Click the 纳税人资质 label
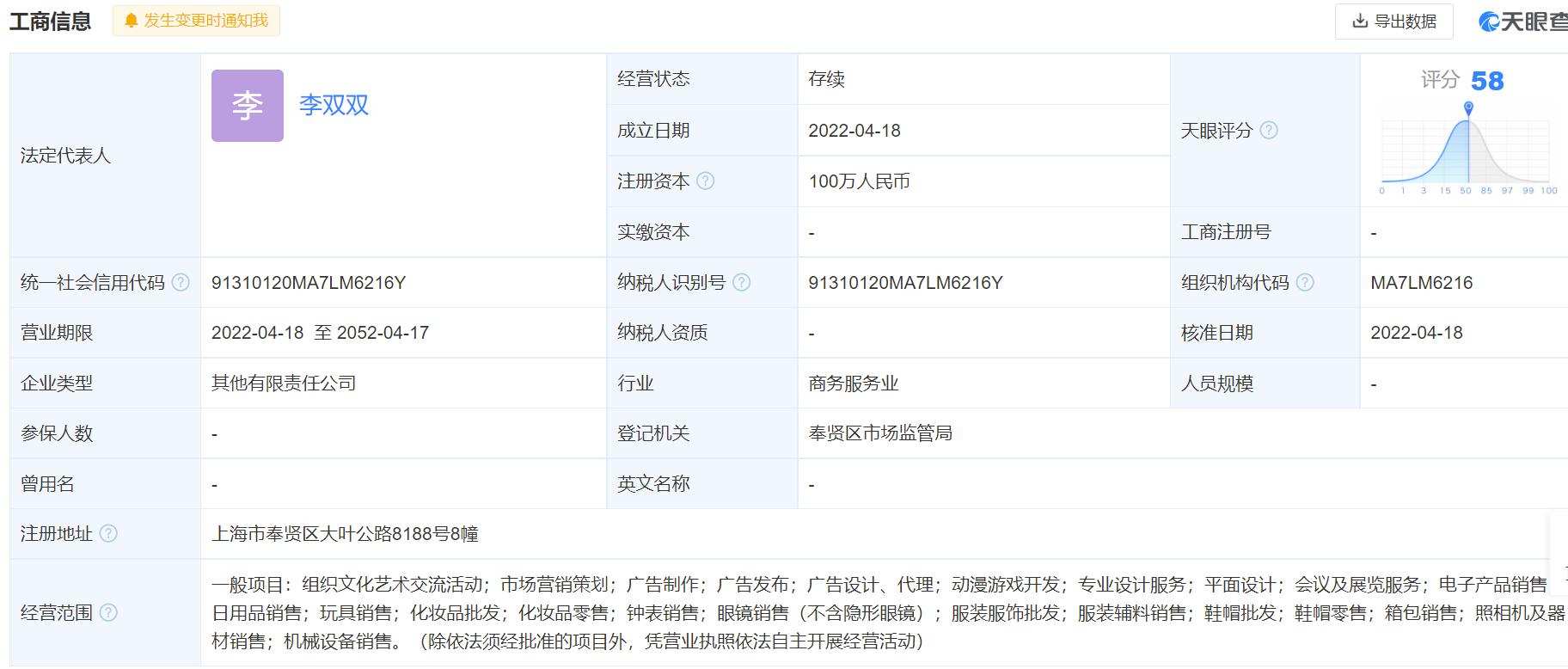The width and height of the screenshot is (1568, 669). coord(663,333)
